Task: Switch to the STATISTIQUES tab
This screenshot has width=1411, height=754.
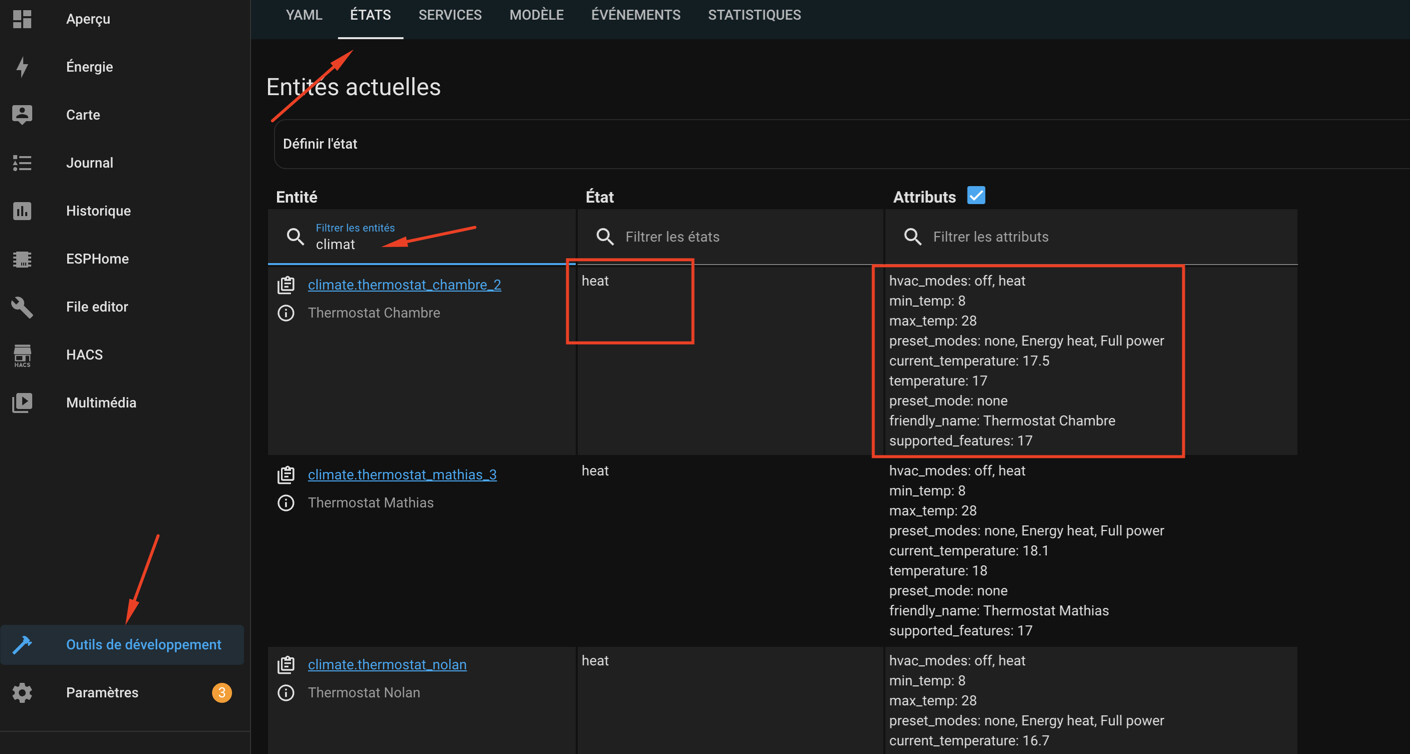Action: click(754, 14)
